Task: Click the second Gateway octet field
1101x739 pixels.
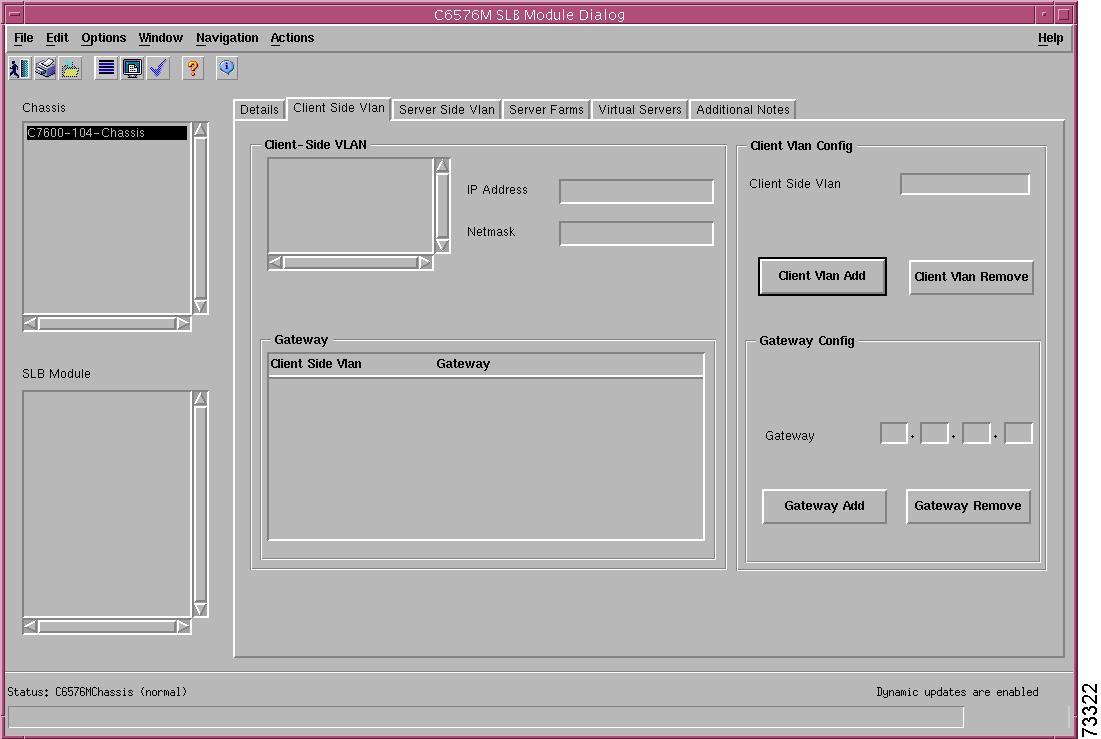Action: point(935,433)
